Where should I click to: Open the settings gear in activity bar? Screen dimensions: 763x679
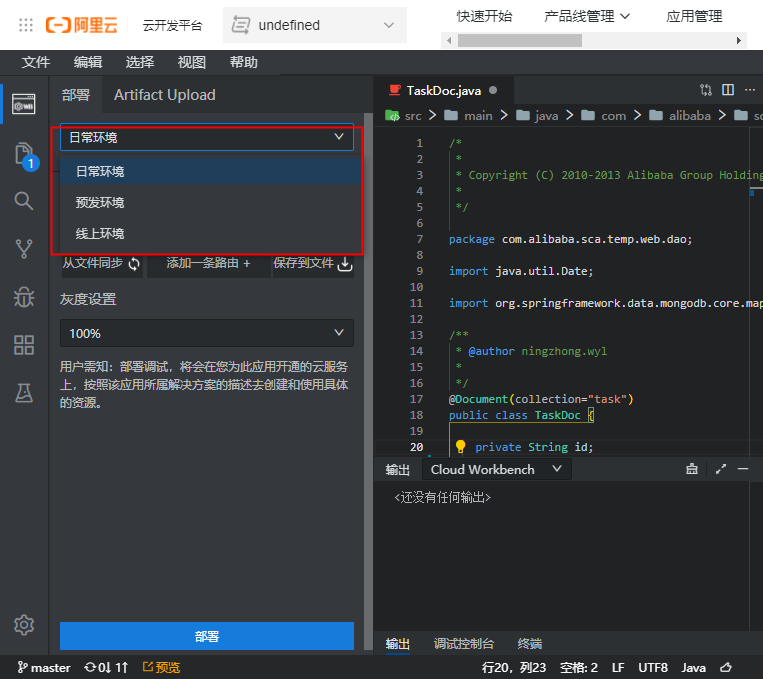[24, 625]
